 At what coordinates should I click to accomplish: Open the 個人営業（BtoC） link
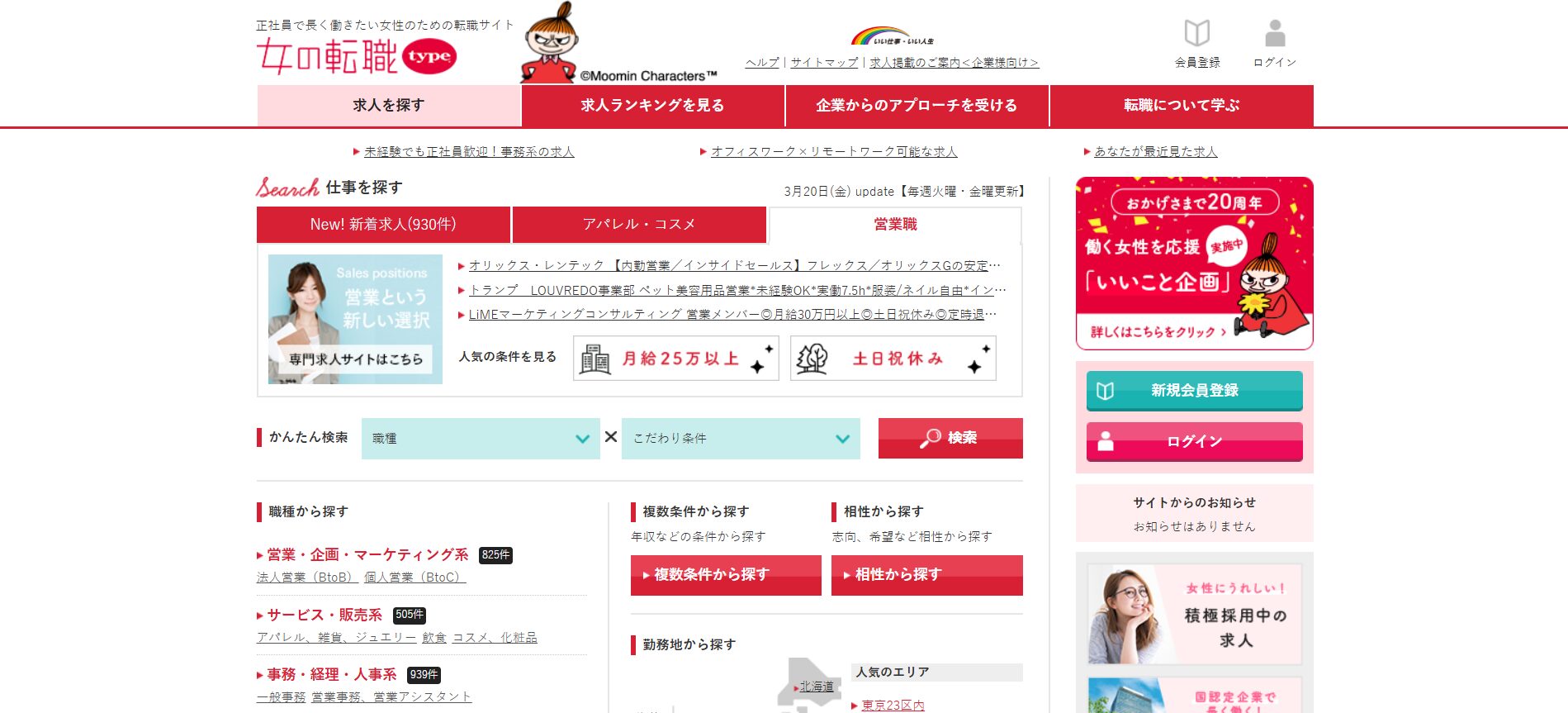415,578
